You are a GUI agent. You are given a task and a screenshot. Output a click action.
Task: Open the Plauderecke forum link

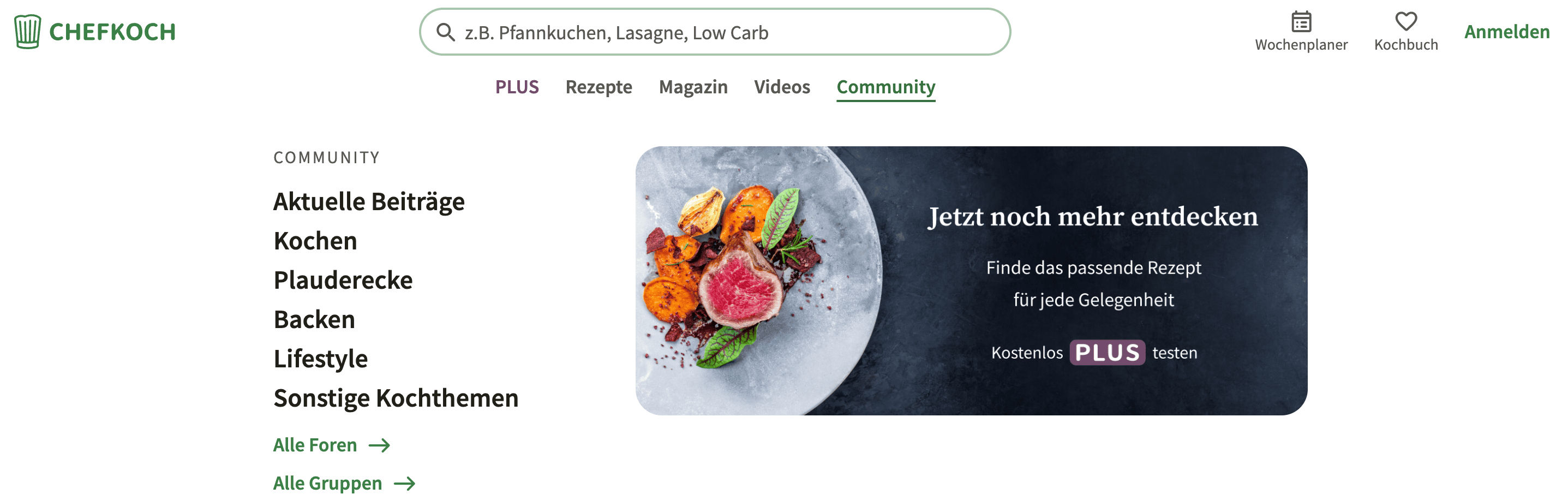pos(343,280)
